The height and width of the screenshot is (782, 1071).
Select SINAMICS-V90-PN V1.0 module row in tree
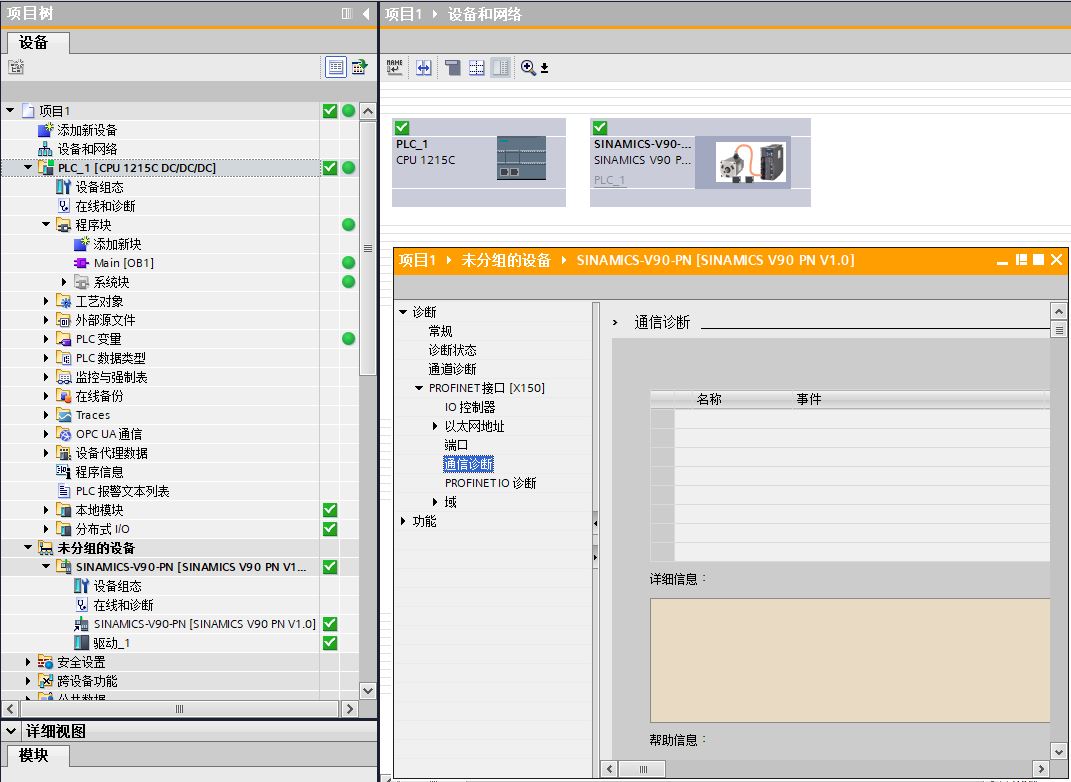(204, 624)
